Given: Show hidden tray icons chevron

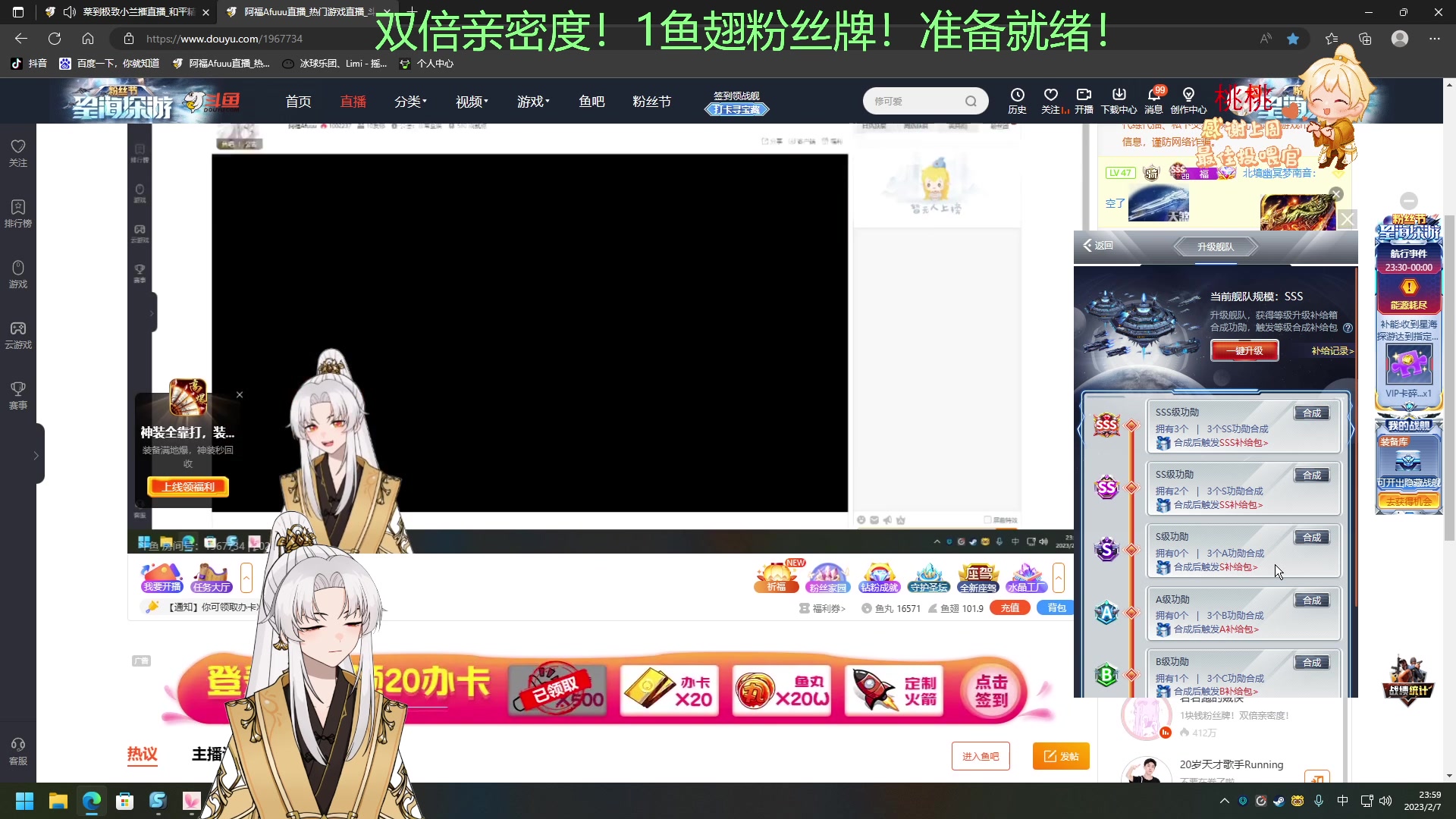Looking at the screenshot, I should pyautogui.click(x=1224, y=801).
